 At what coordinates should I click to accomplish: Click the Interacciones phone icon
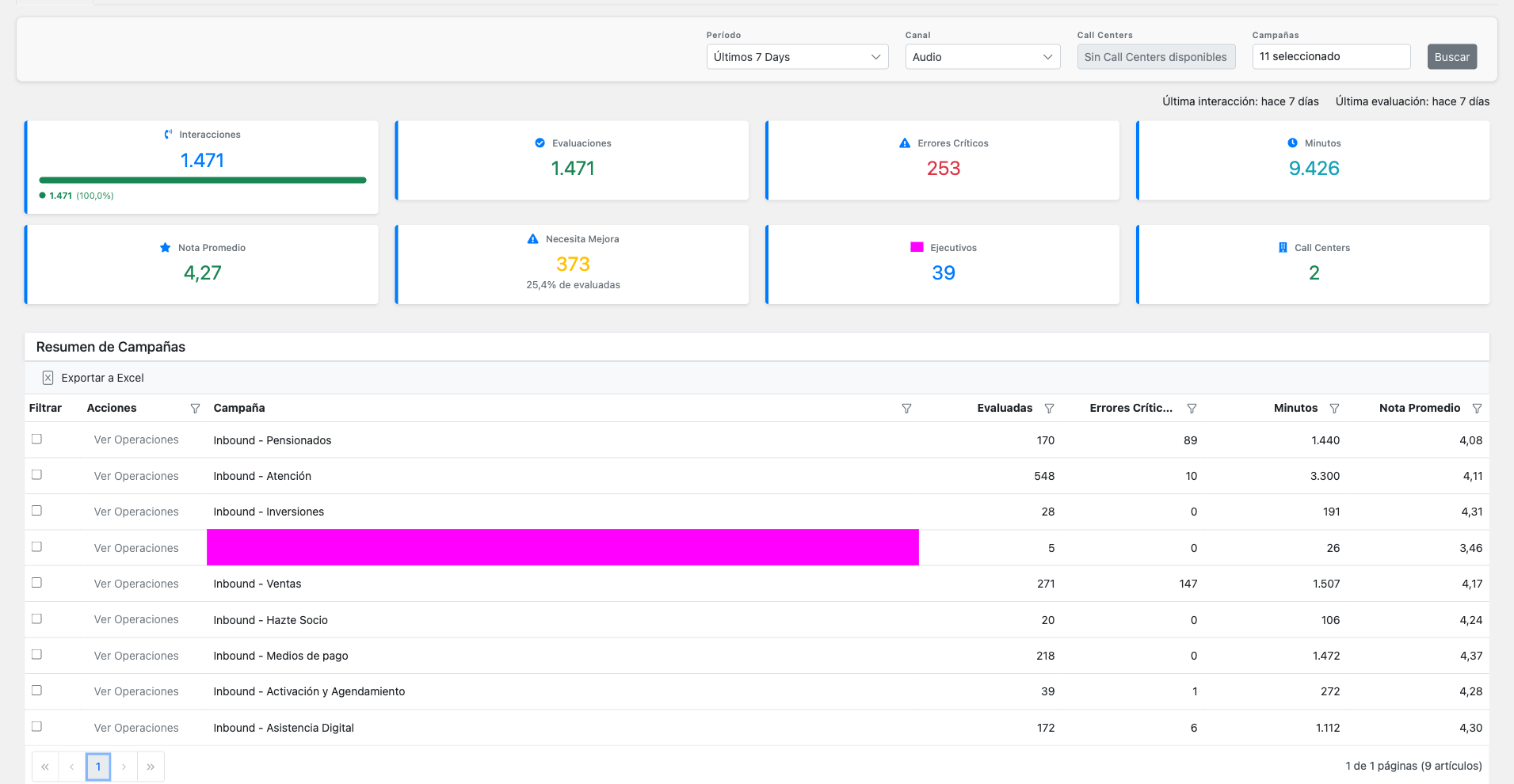[x=167, y=134]
